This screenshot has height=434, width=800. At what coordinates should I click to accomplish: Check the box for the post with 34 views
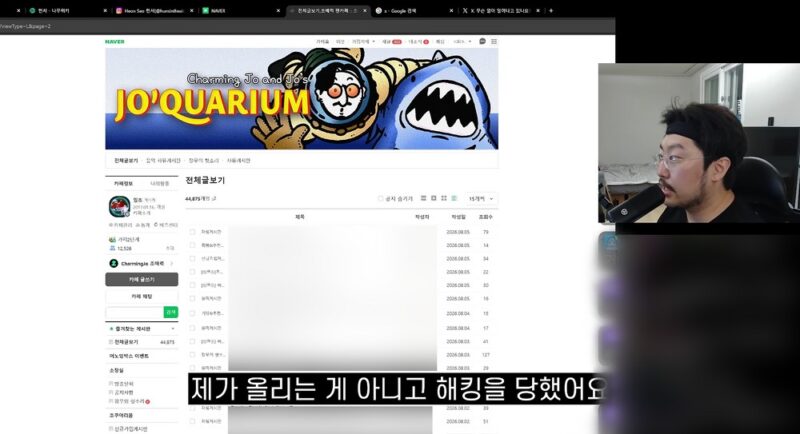pyautogui.click(x=192, y=259)
